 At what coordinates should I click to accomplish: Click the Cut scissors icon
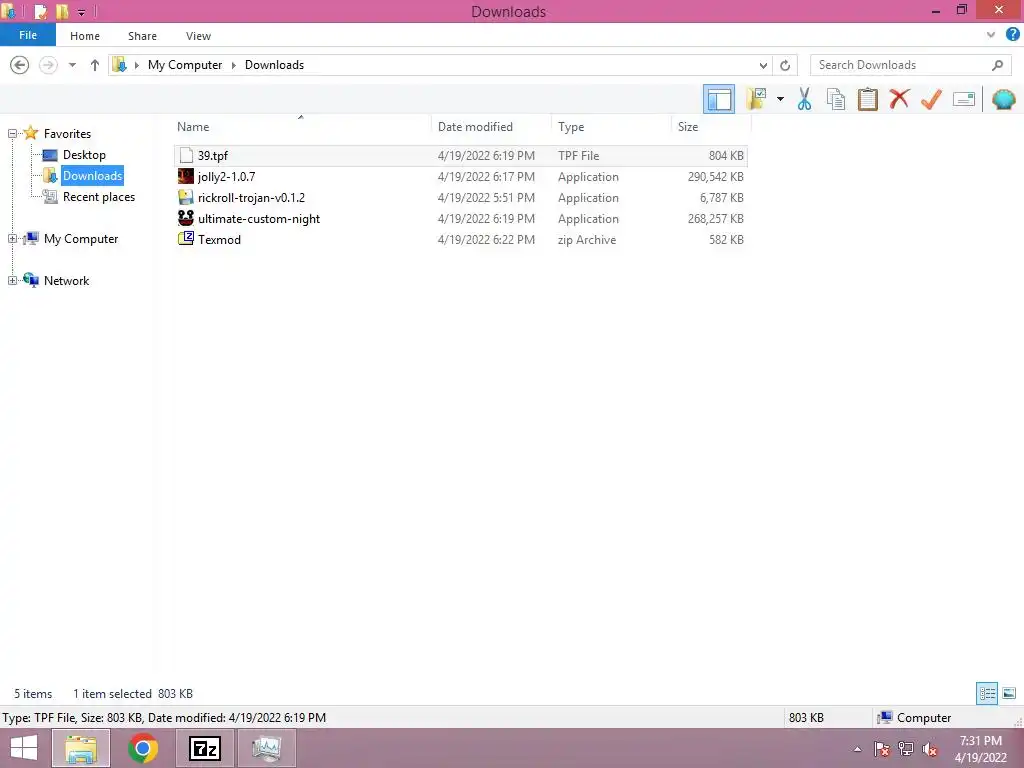[x=804, y=99]
